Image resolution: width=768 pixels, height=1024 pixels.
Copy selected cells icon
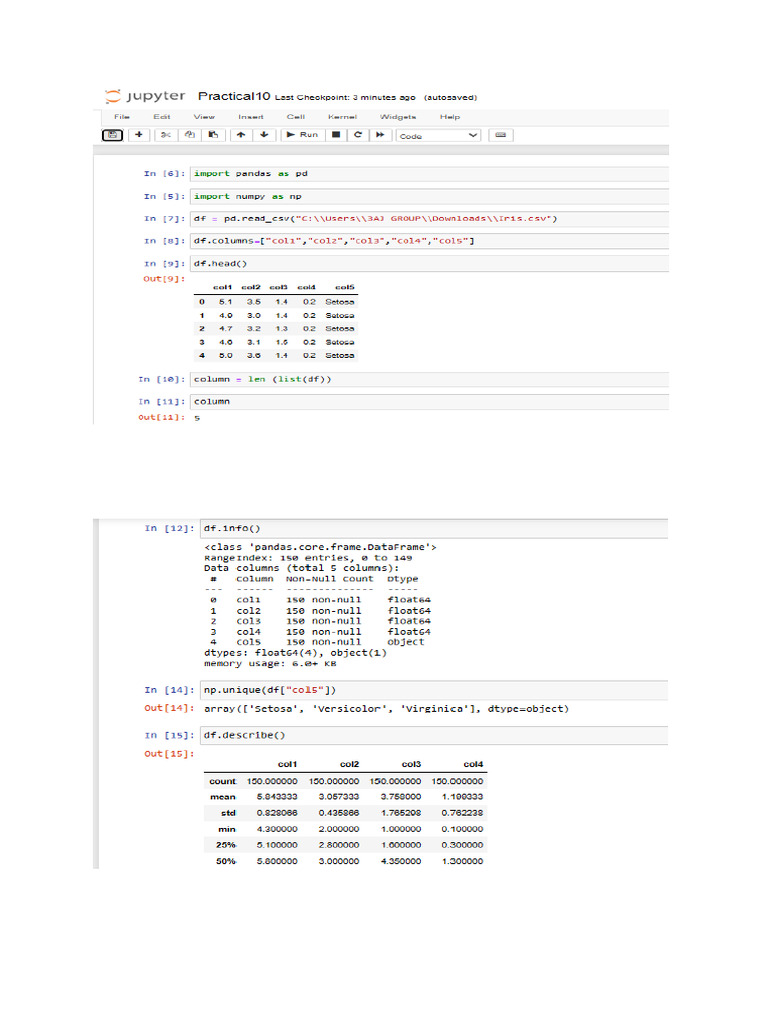(x=189, y=135)
